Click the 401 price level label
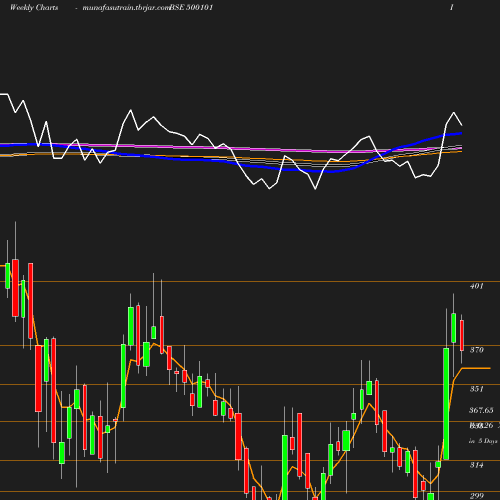The width and height of the screenshot is (500, 500). (x=476, y=286)
